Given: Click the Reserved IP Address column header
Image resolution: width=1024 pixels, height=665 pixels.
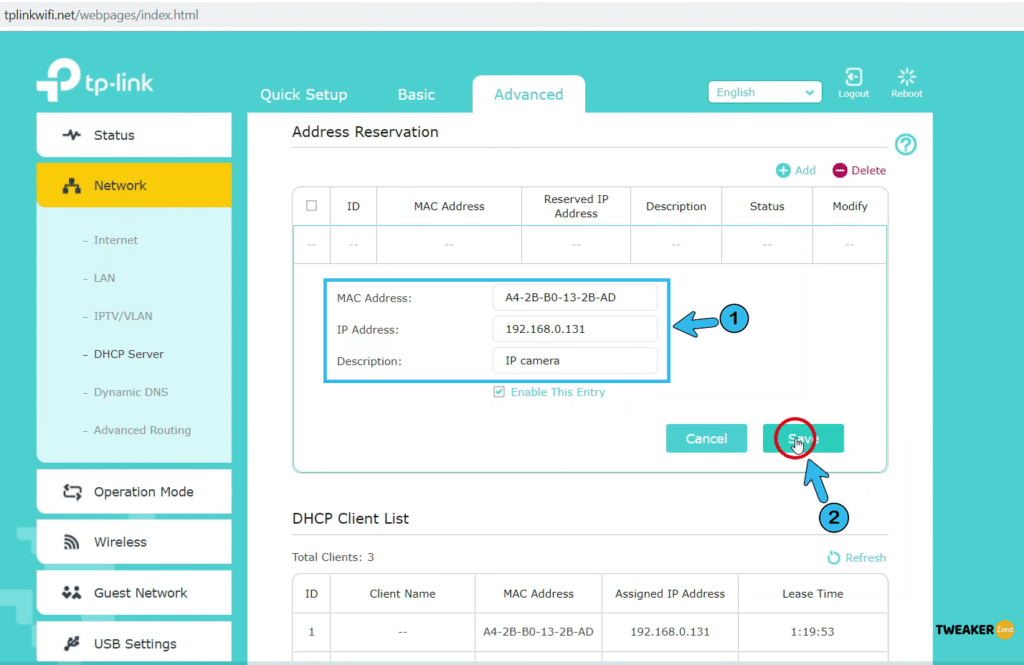Looking at the screenshot, I should click(x=576, y=206).
